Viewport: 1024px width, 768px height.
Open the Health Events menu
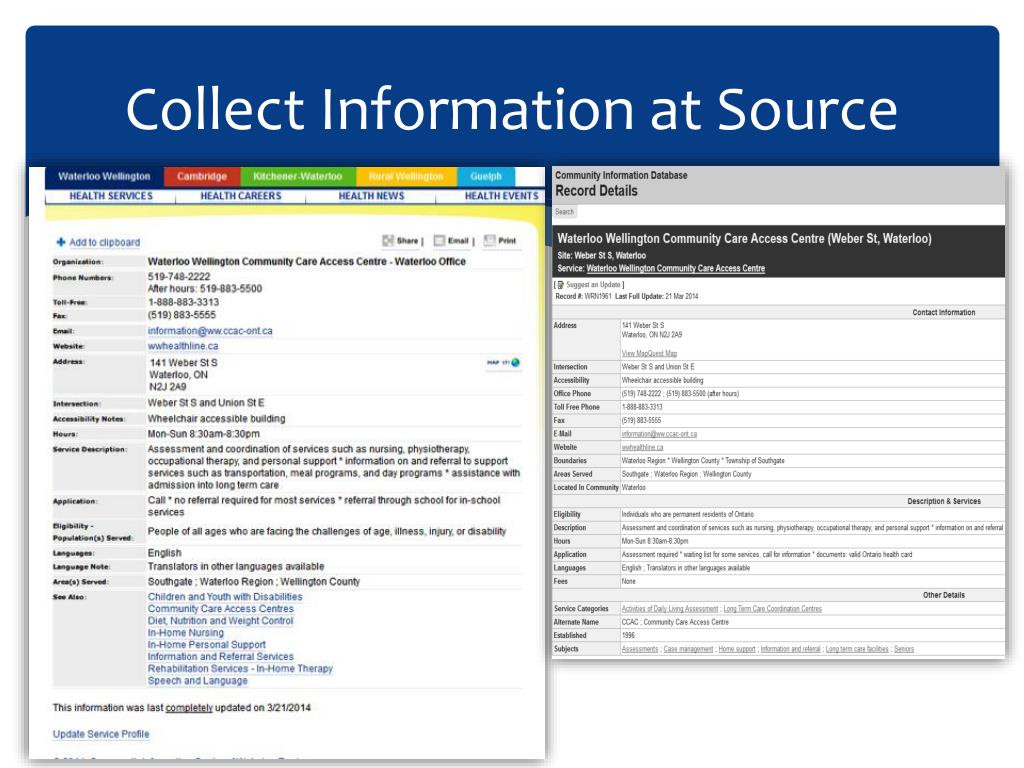point(502,196)
